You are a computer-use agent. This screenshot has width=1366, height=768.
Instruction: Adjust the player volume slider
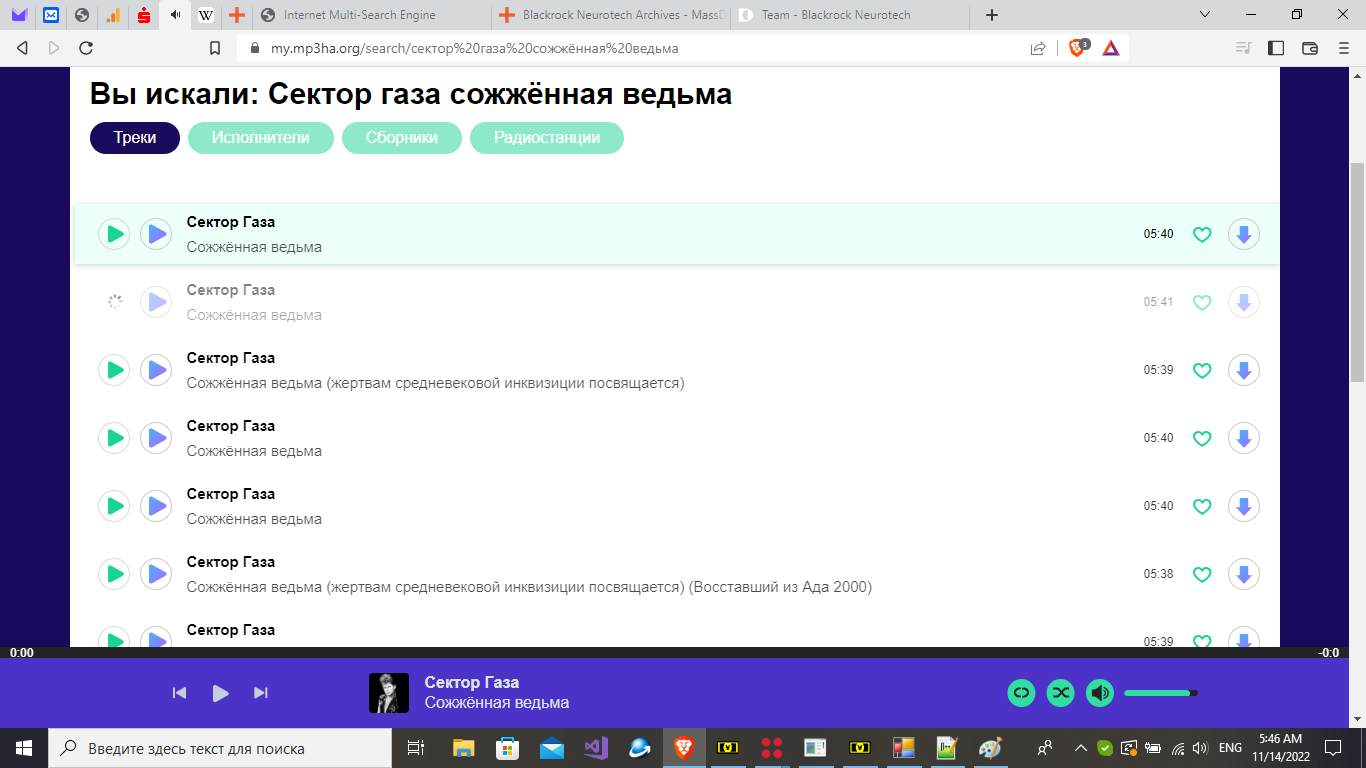[x=1161, y=693]
